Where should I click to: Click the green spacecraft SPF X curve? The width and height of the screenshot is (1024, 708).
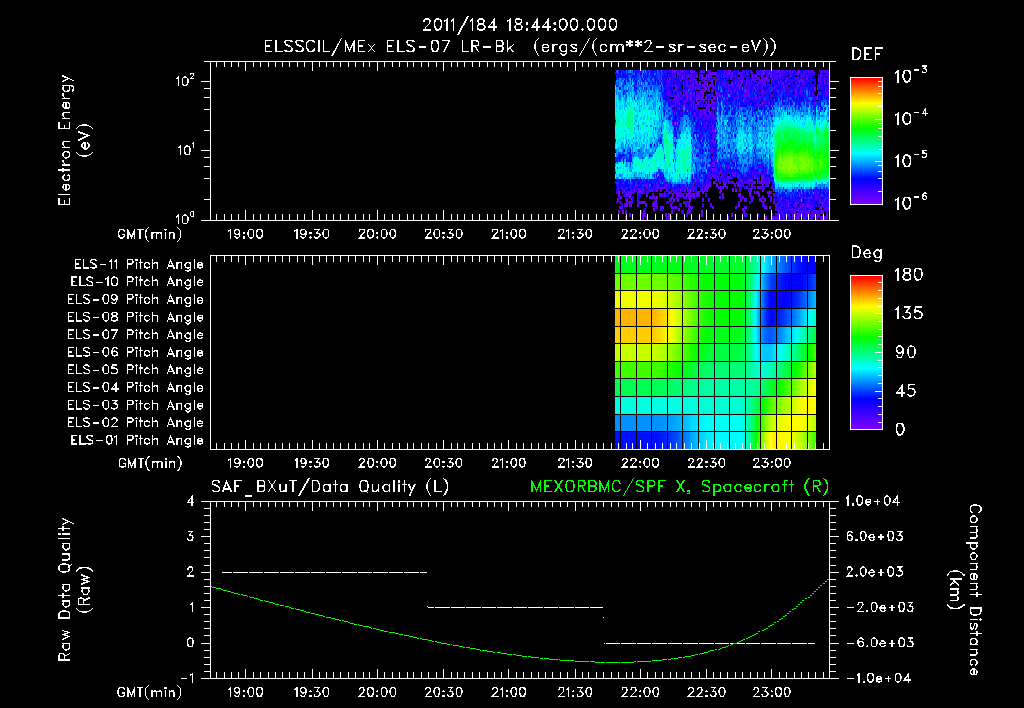(520, 654)
